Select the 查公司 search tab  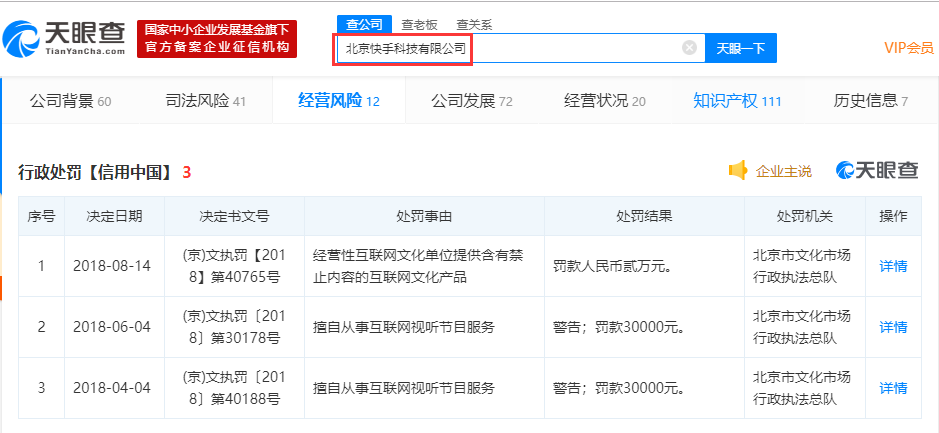(x=364, y=24)
